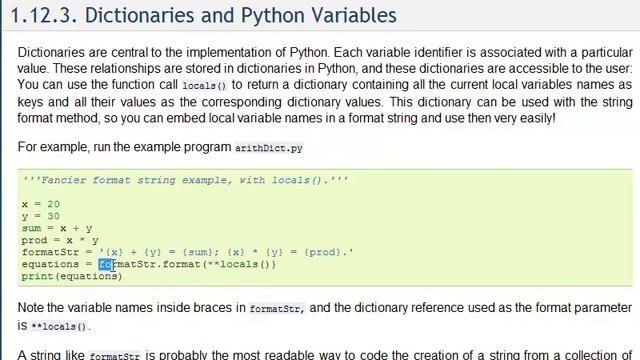Click the file name 'arithDict.py'
Screen dimensions: 640x360
point(269,148)
